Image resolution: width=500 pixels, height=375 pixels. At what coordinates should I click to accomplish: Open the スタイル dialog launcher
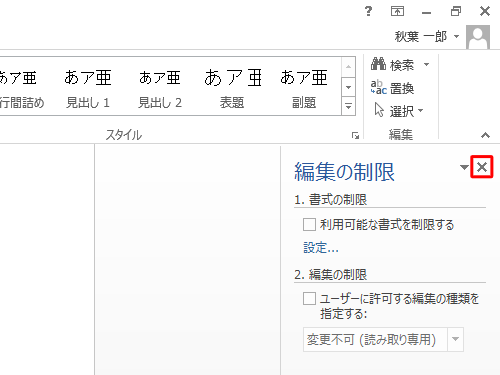(355, 135)
